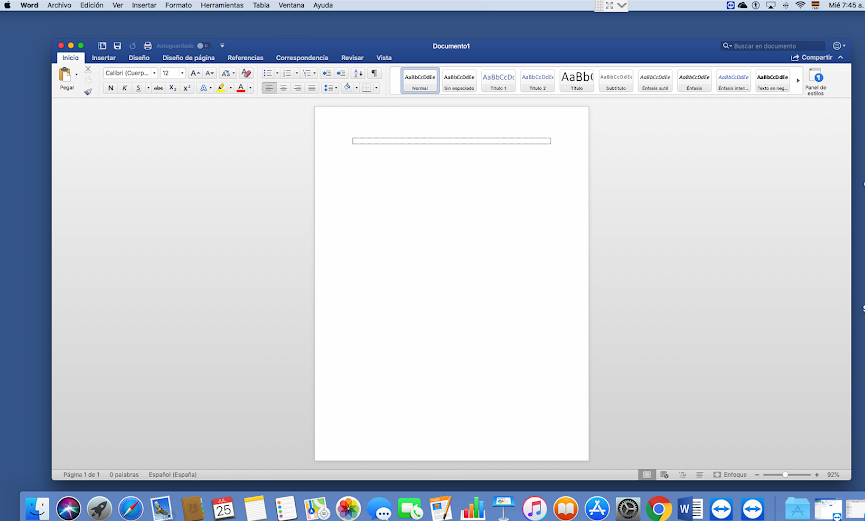Click the increase font size icon
Viewport: 865px width, 521px height.
195,73
